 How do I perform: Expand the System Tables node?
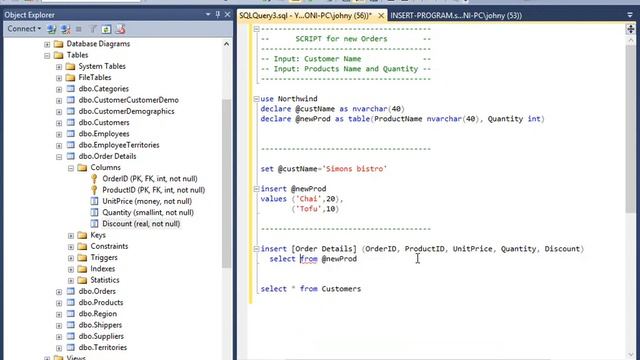59,67
